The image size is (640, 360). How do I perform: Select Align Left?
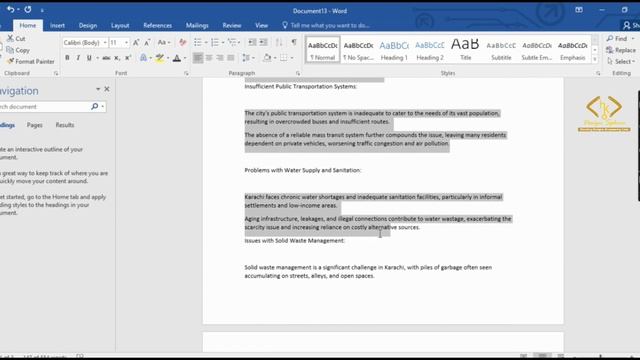pyautogui.click(x=198, y=58)
